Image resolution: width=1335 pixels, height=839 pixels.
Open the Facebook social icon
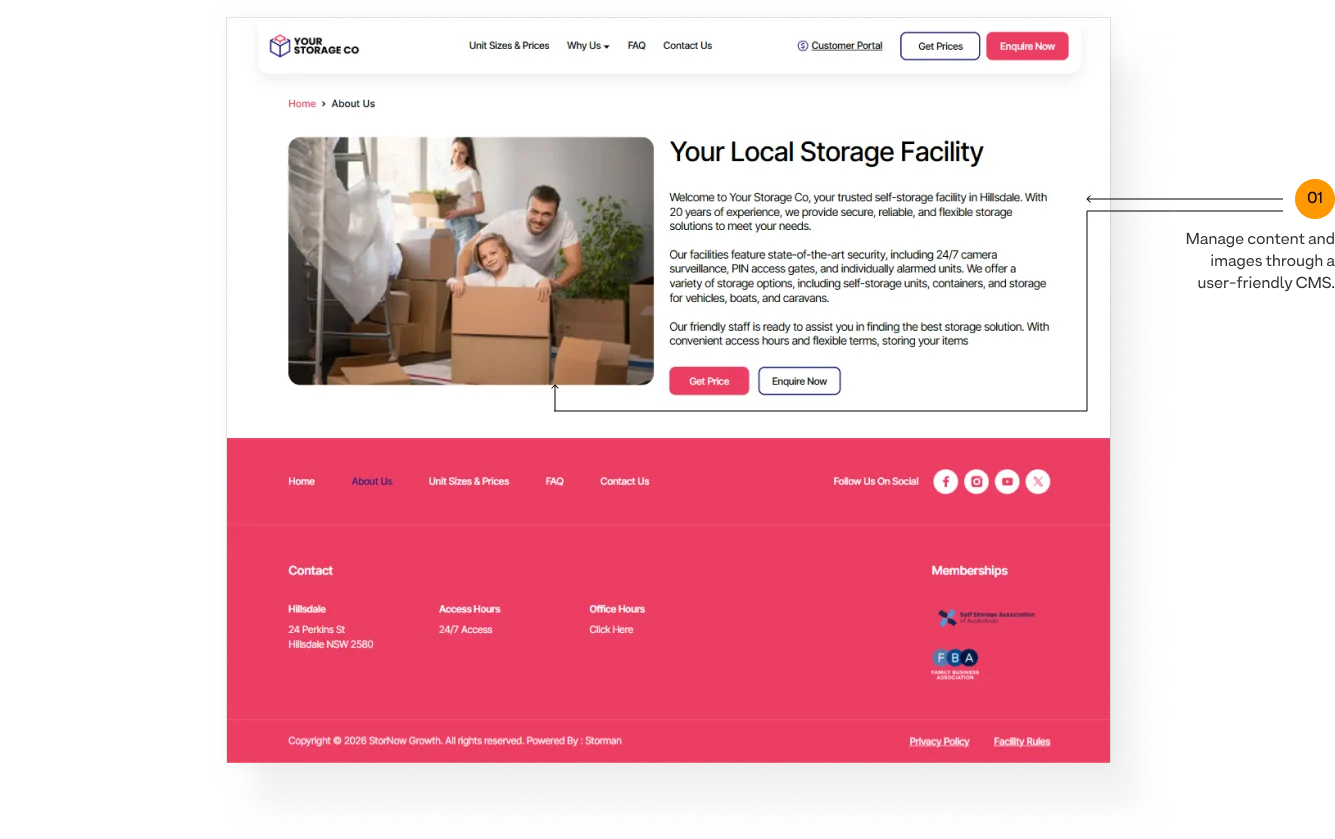(x=946, y=482)
